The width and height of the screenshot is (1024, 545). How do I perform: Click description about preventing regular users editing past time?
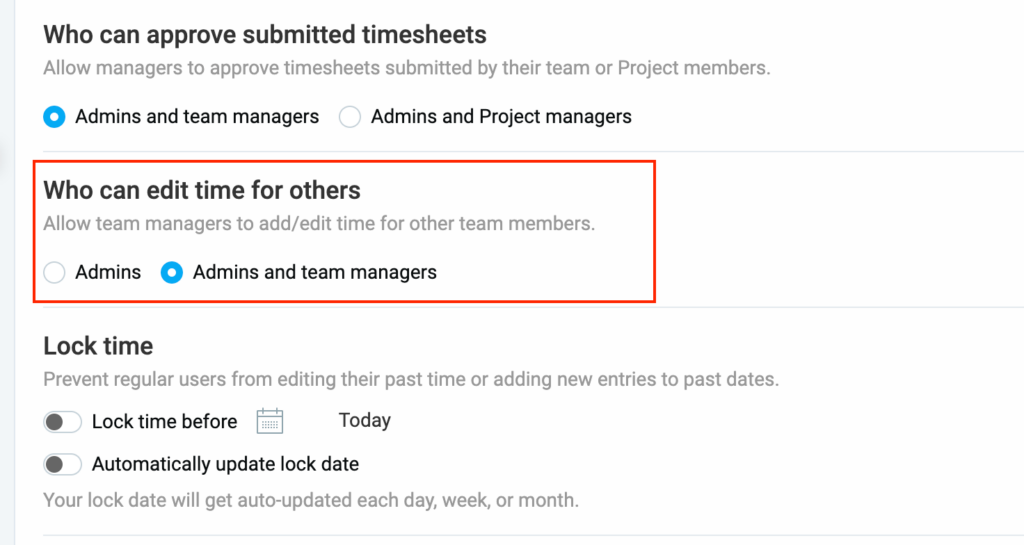pyautogui.click(x=410, y=380)
